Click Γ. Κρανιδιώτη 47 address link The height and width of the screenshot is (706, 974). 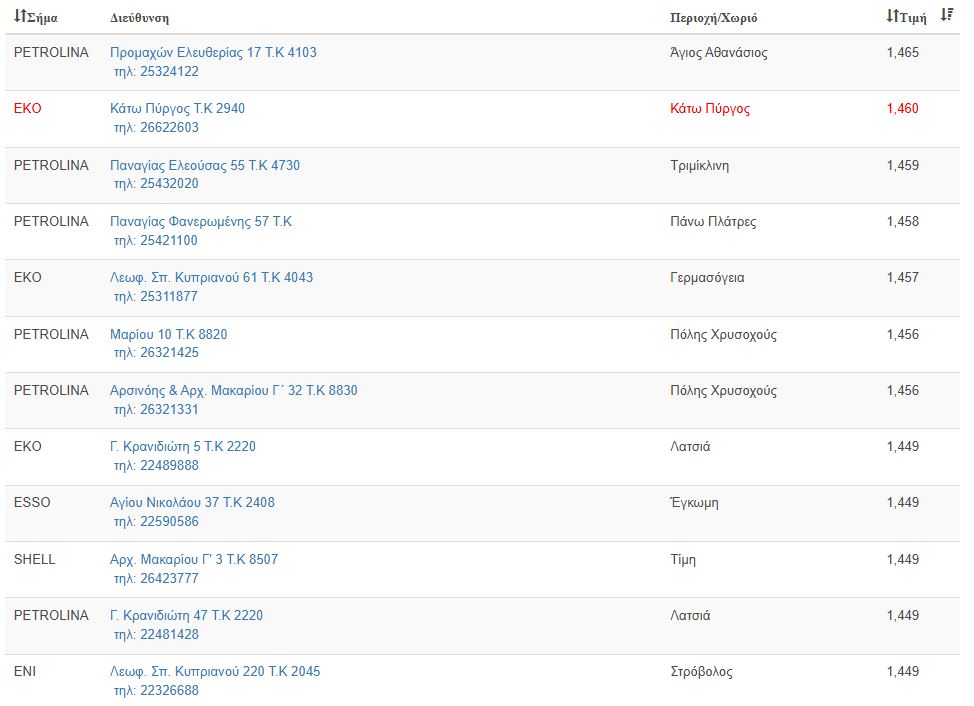point(186,615)
